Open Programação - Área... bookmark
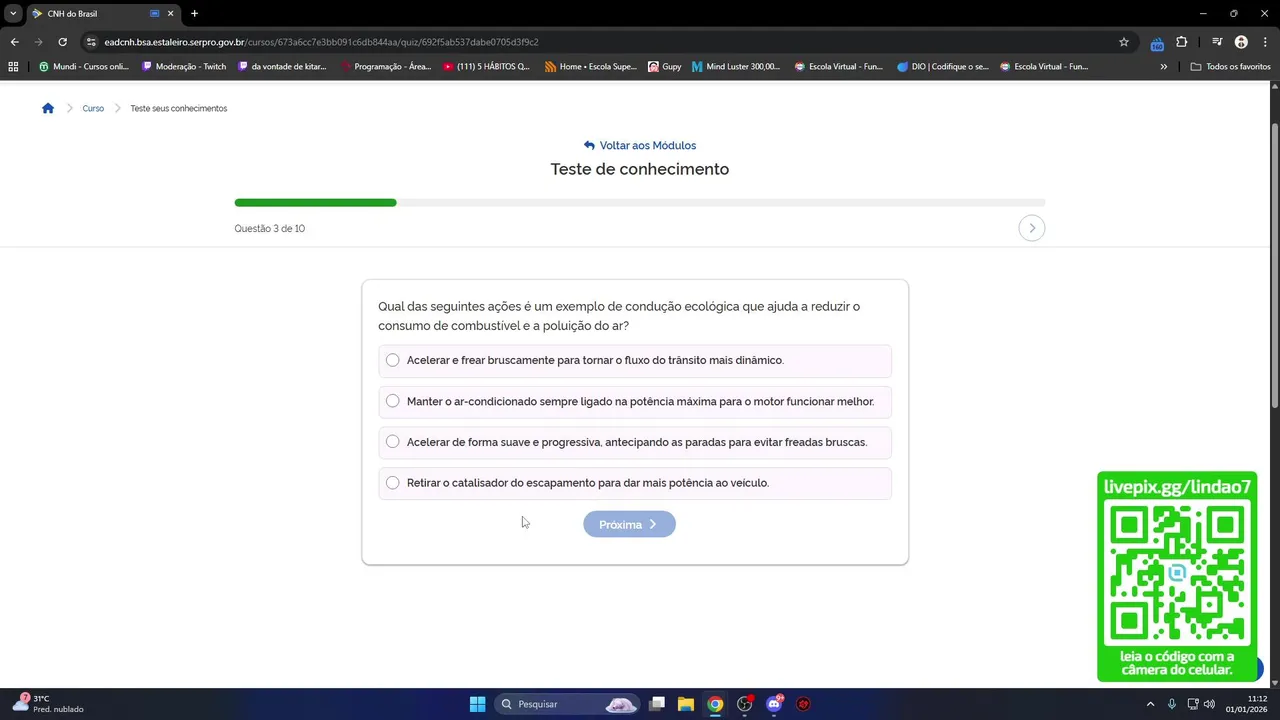The height and width of the screenshot is (720, 1280). (386, 66)
